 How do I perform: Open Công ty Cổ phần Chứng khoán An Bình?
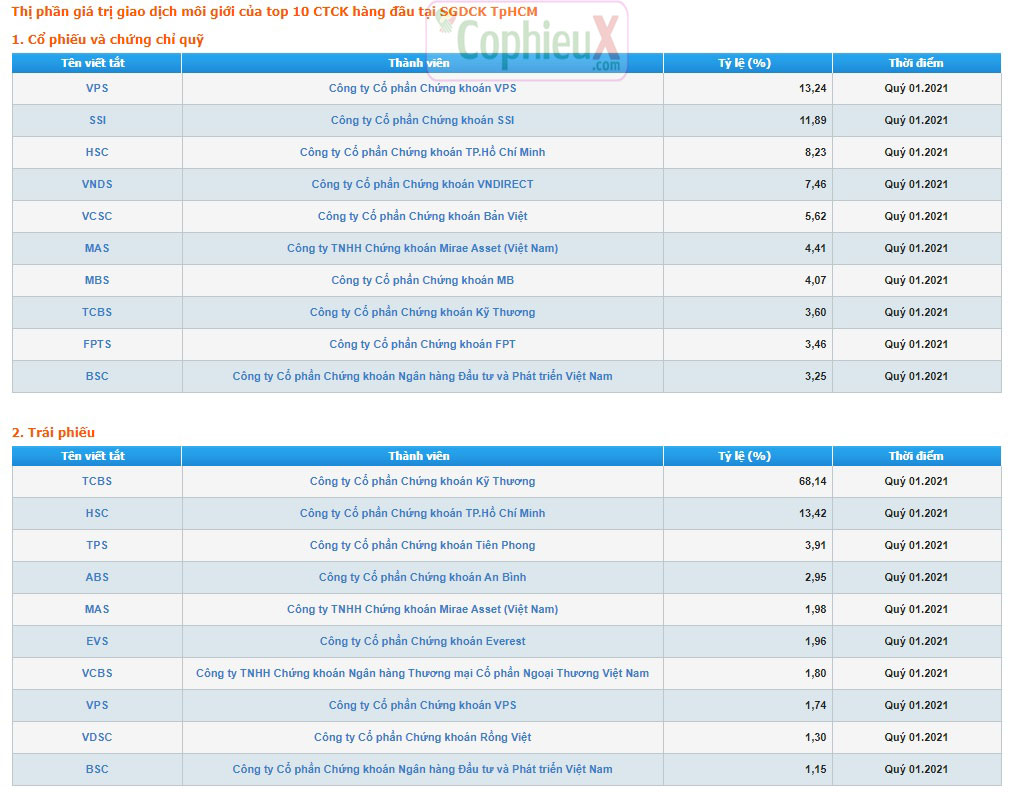(x=422, y=577)
